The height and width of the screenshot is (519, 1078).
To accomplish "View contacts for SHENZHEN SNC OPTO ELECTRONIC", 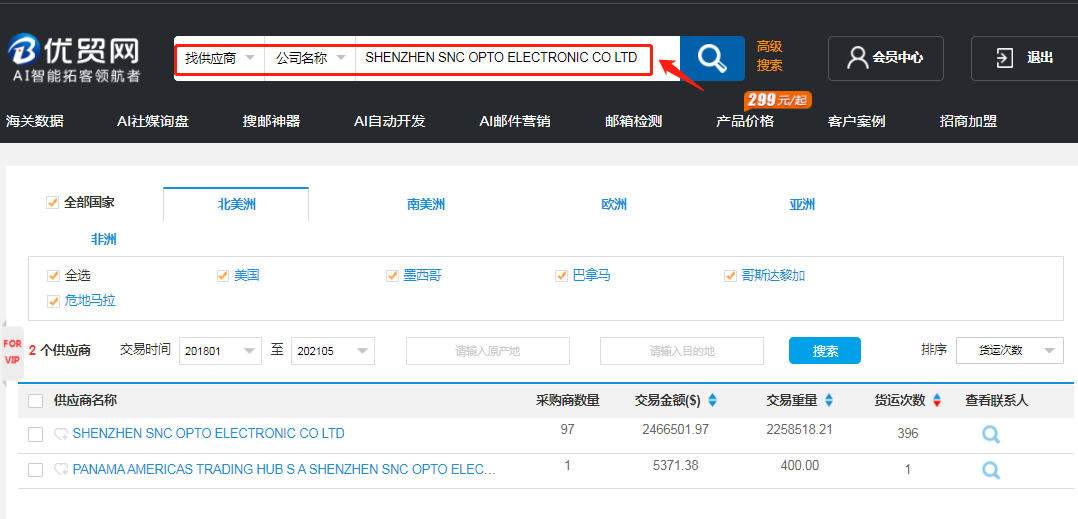I will 991,434.
